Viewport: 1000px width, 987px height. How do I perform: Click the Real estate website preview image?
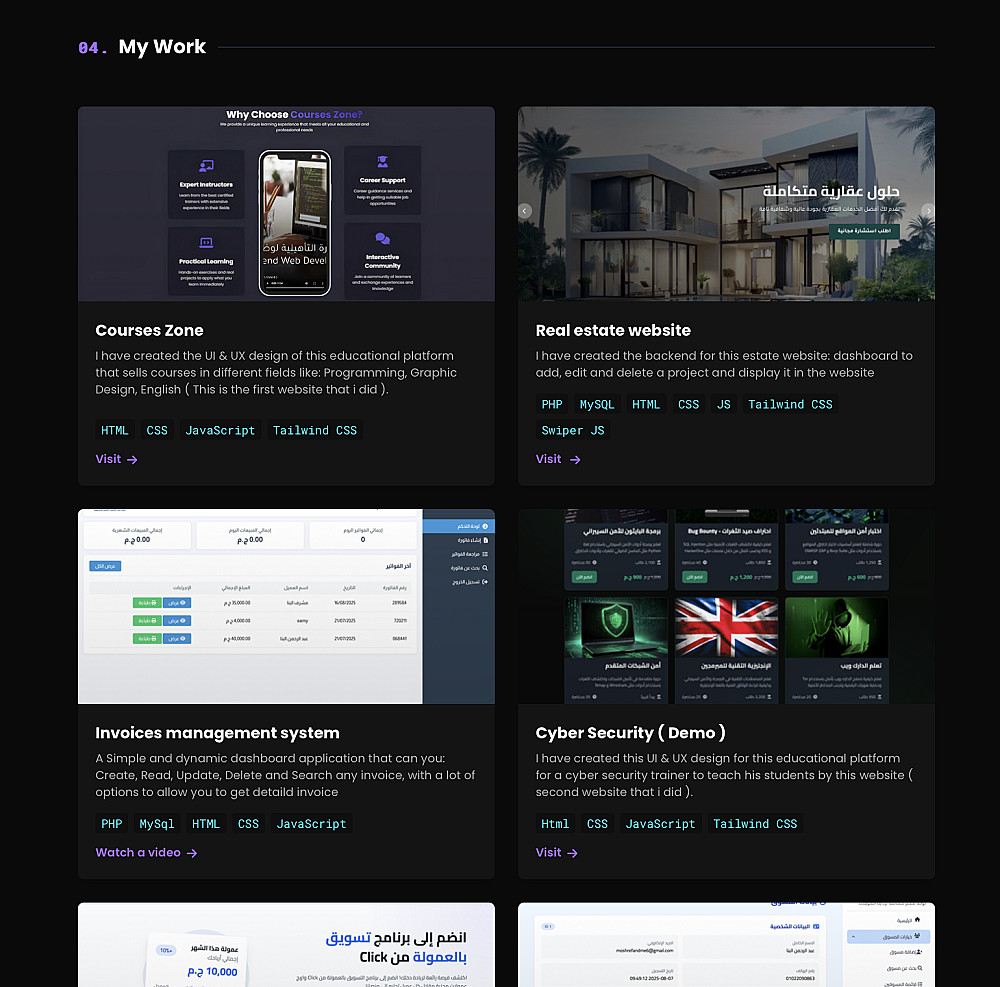coord(726,204)
